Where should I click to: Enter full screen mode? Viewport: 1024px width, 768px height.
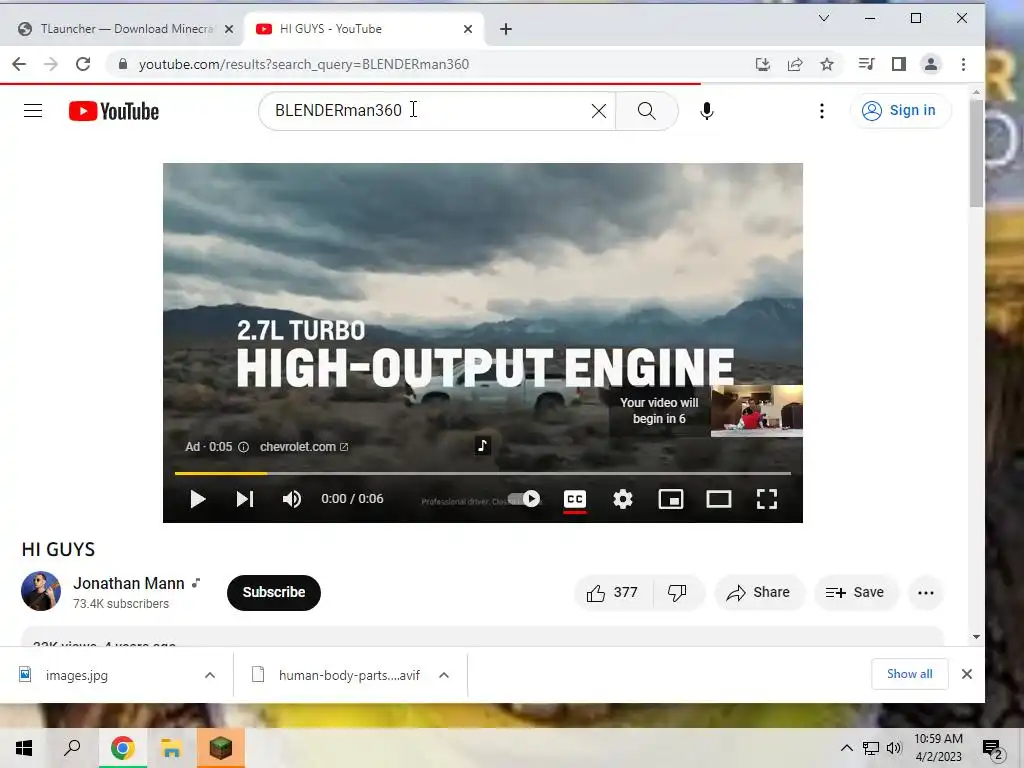[767, 500]
